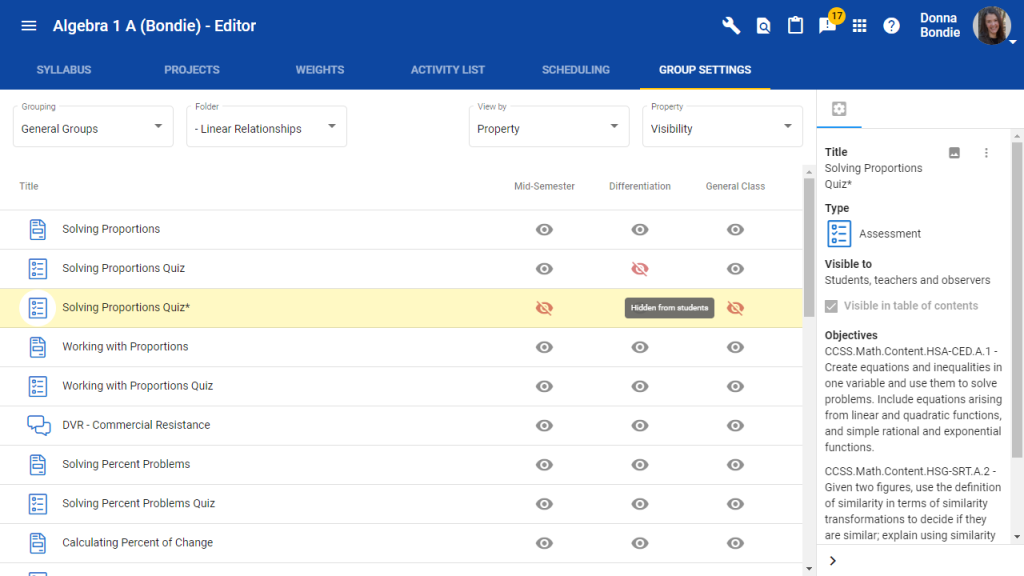Select the DVR - Commercial Resistance activity
1024x576 pixels.
coord(136,425)
